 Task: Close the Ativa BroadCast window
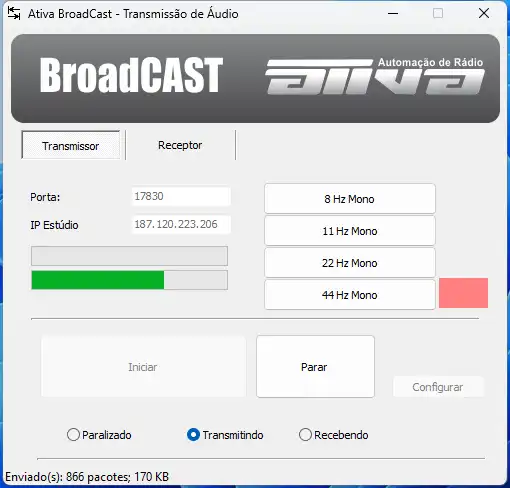[484, 13]
